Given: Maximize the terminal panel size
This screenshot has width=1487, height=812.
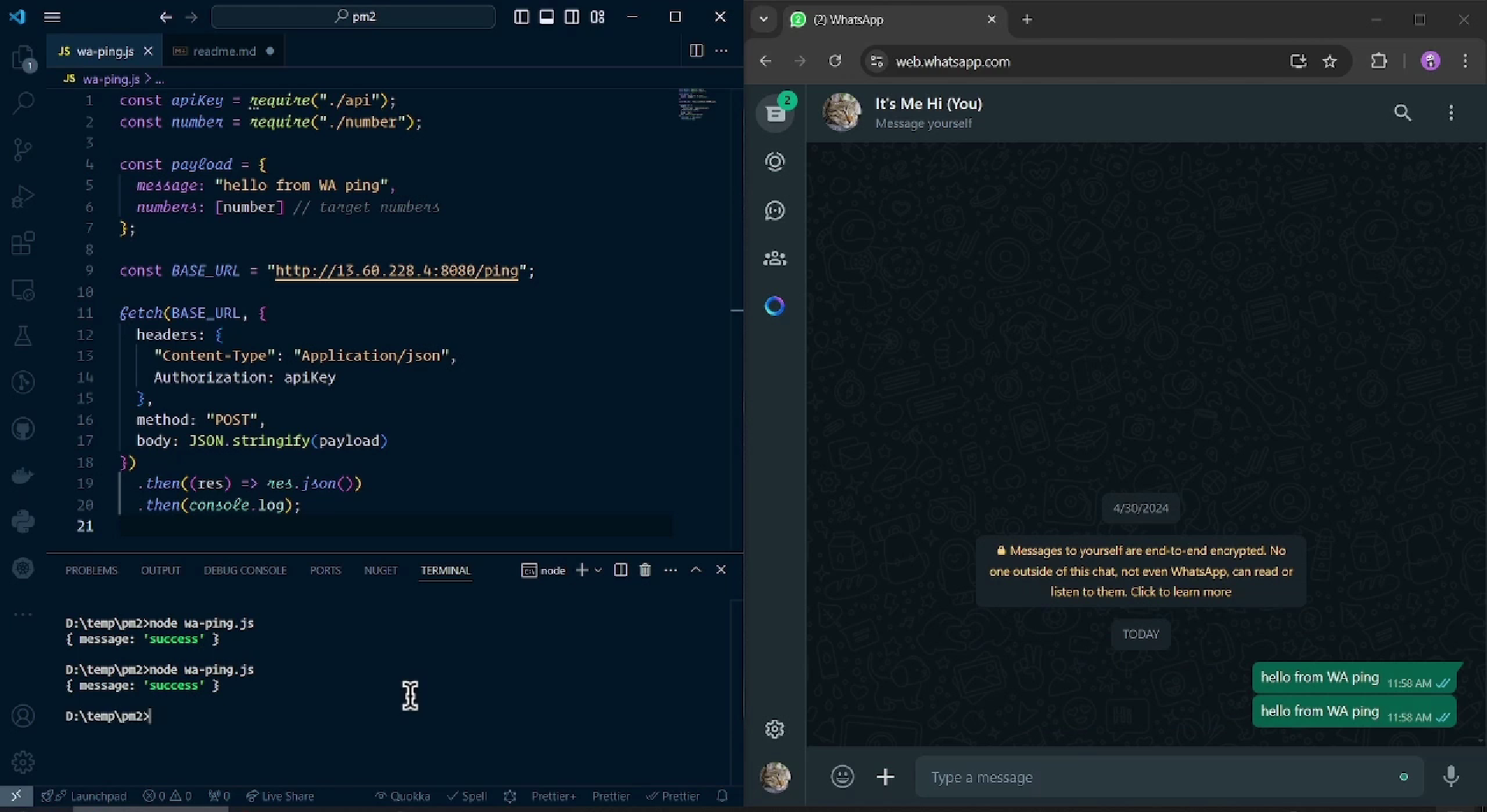Looking at the screenshot, I should point(695,570).
